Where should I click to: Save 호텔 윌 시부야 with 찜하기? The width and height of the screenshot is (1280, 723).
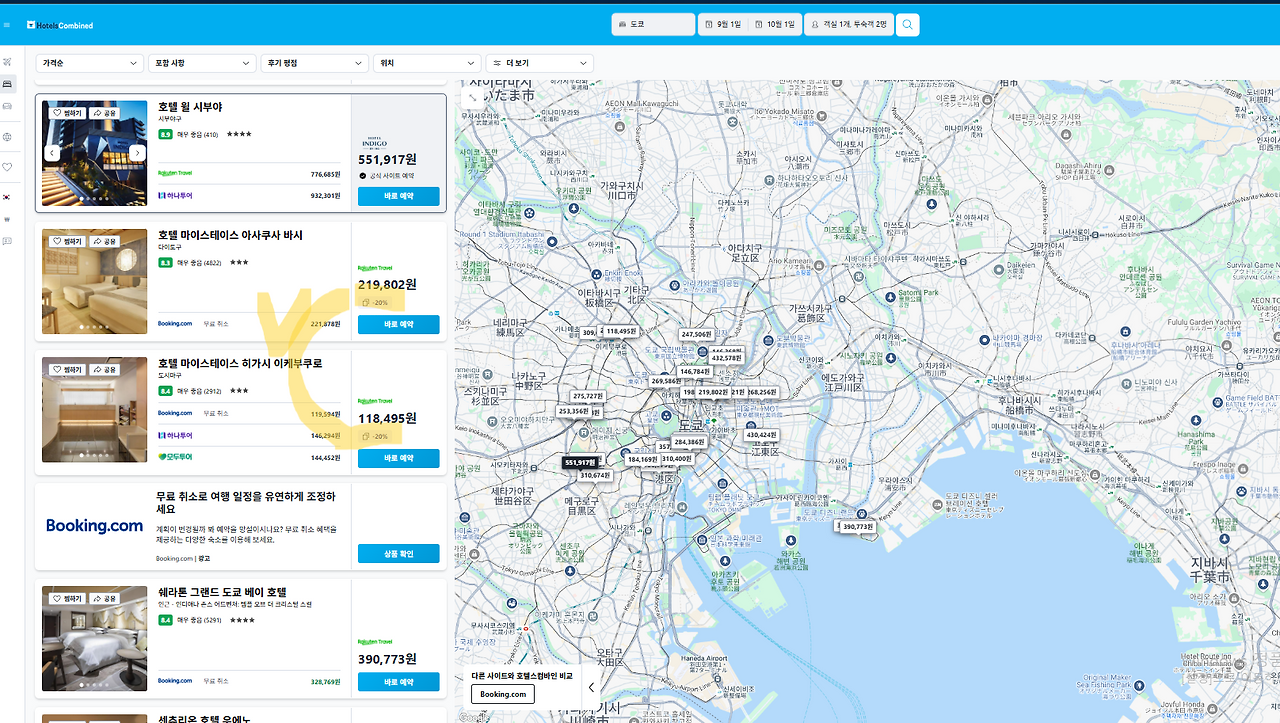point(67,113)
